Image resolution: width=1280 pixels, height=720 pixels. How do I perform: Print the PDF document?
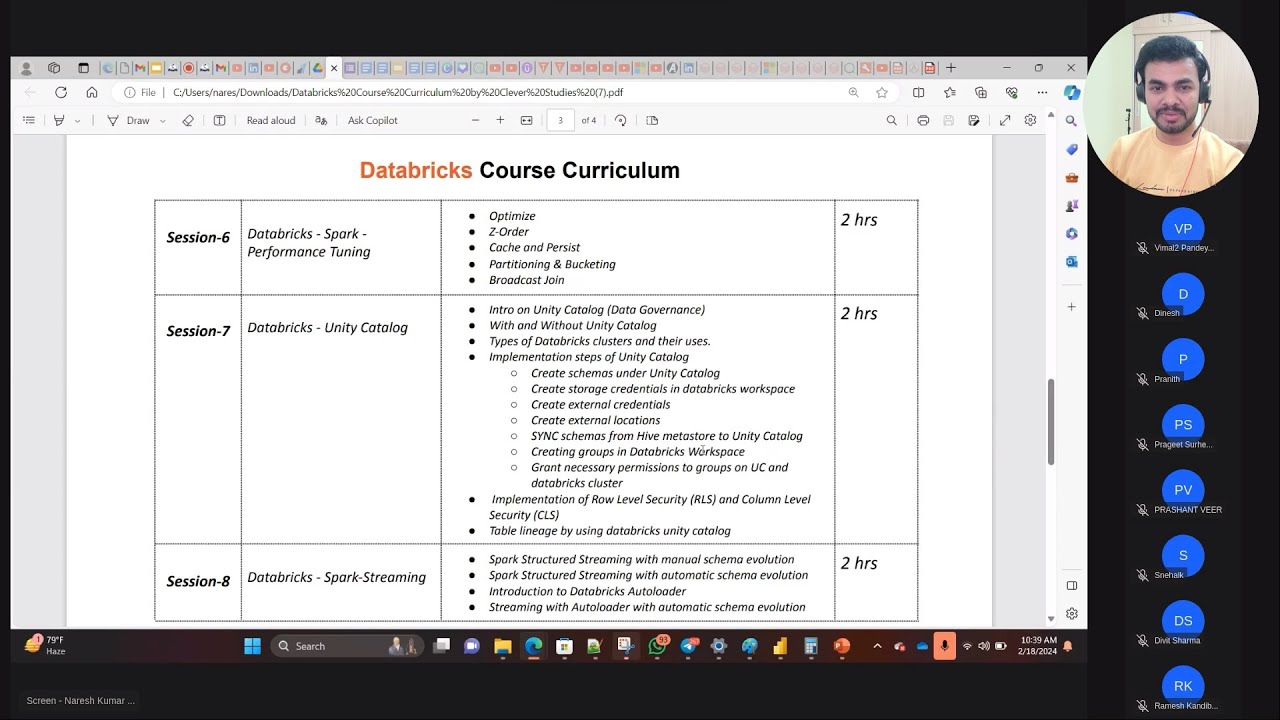click(x=923, y=120)
